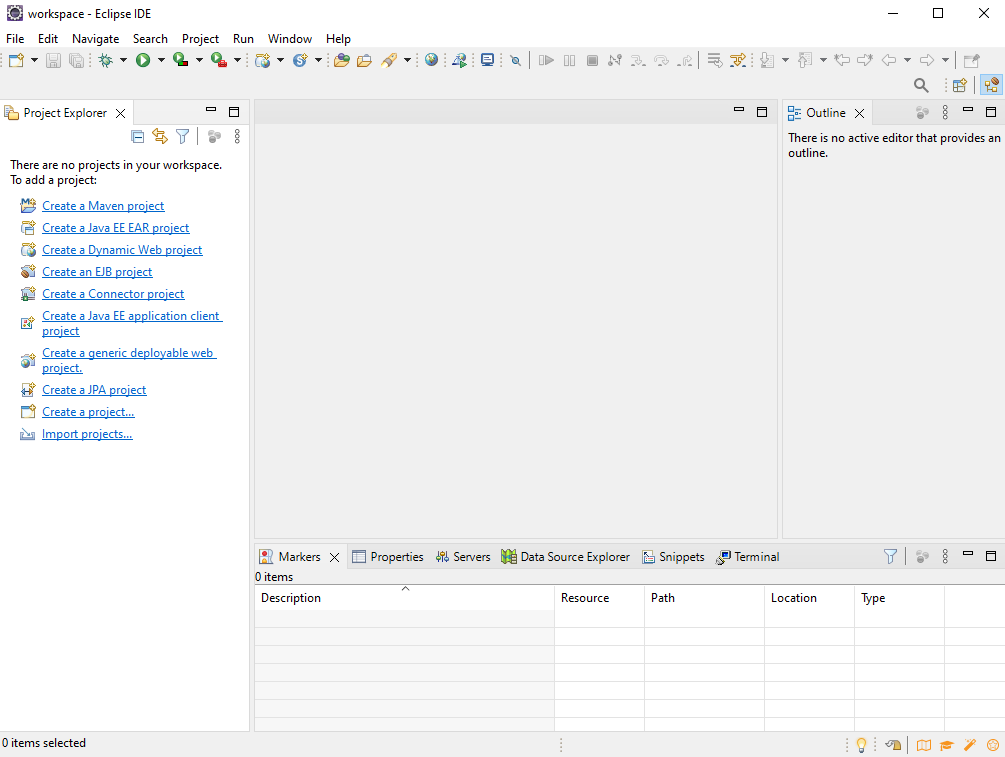Image resolution: width=1005 pixels, height=757 pixels.
Task: Click the Forward navigation arrow
Action: (927, 60)
